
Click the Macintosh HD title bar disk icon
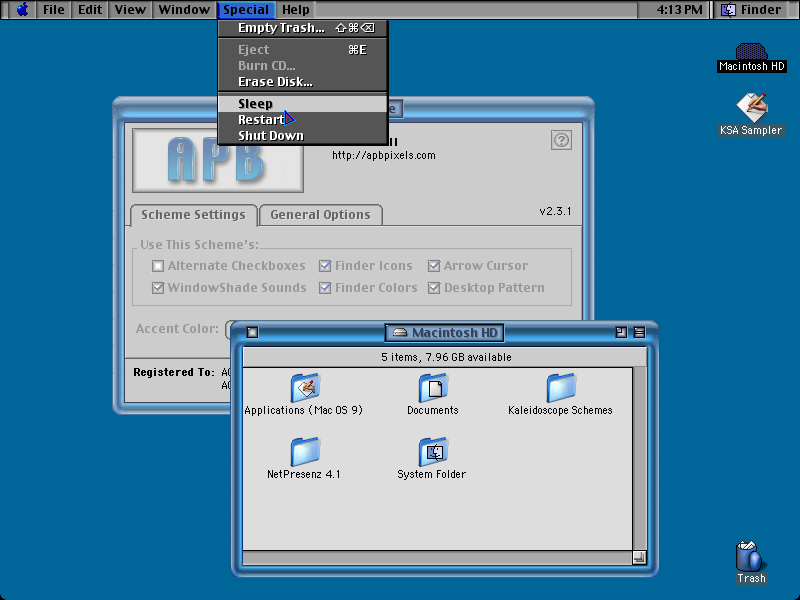point(400,333)
